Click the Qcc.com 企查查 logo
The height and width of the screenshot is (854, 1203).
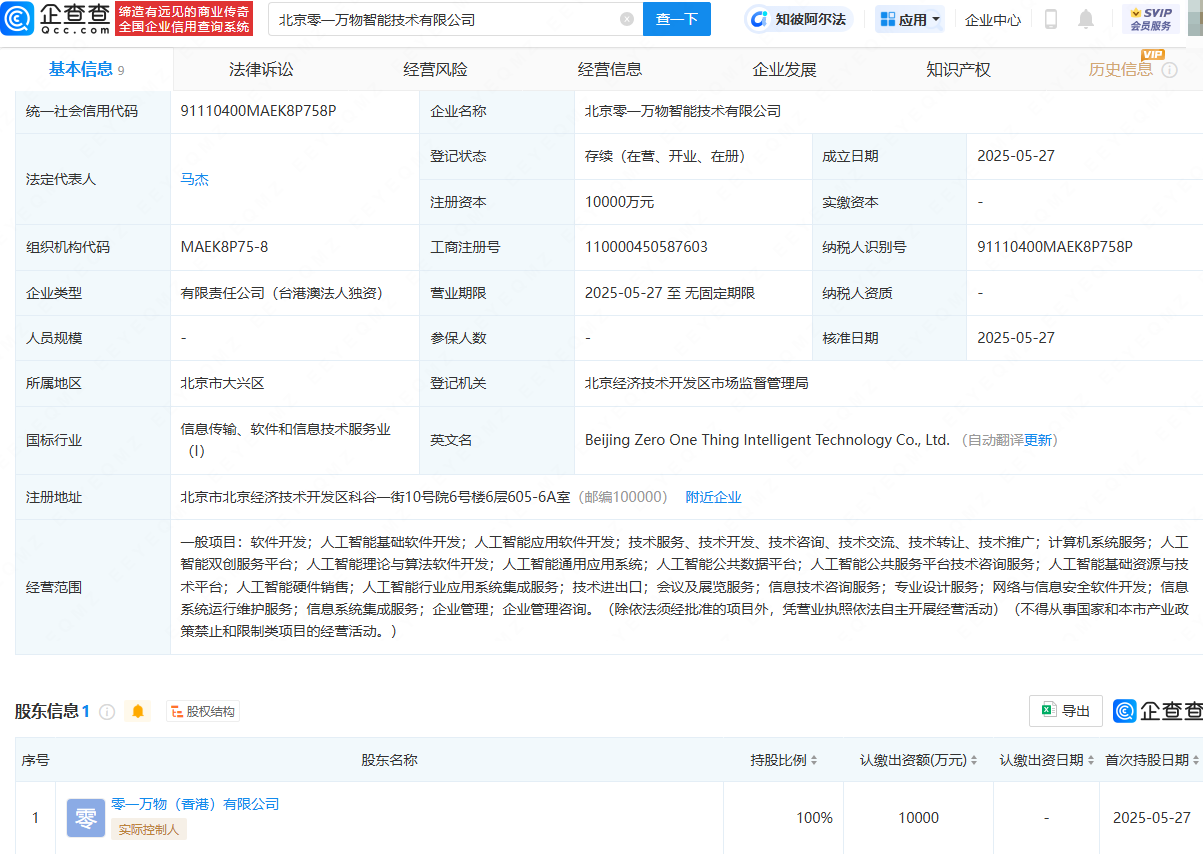tap(54, 19)
